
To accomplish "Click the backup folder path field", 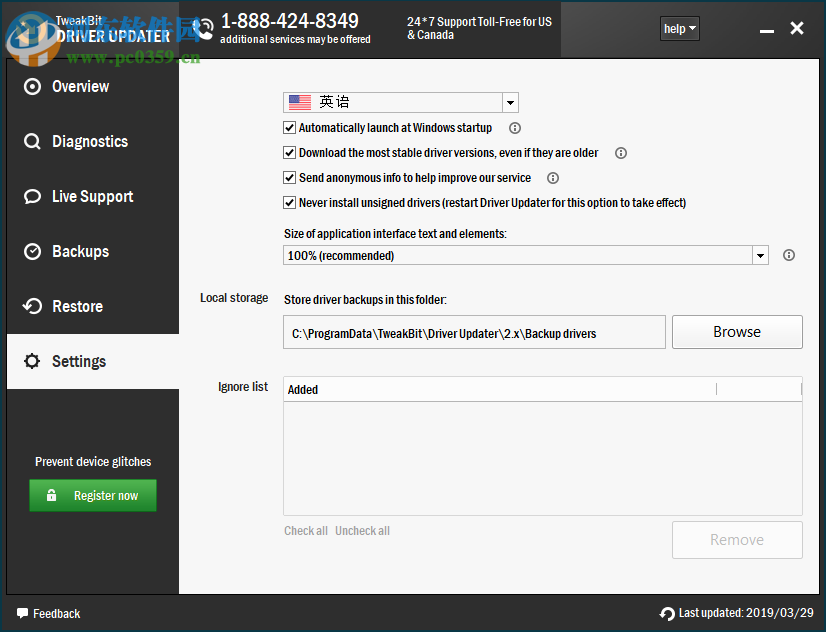I will click(474, 331).
